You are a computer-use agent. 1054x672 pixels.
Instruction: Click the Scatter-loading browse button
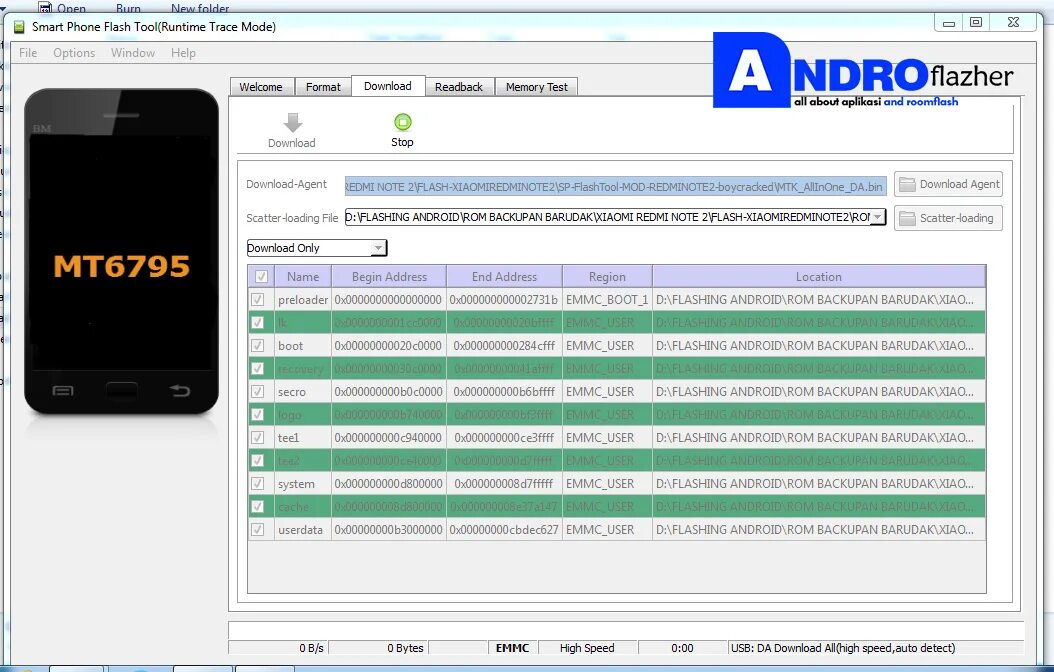(948, 218)
